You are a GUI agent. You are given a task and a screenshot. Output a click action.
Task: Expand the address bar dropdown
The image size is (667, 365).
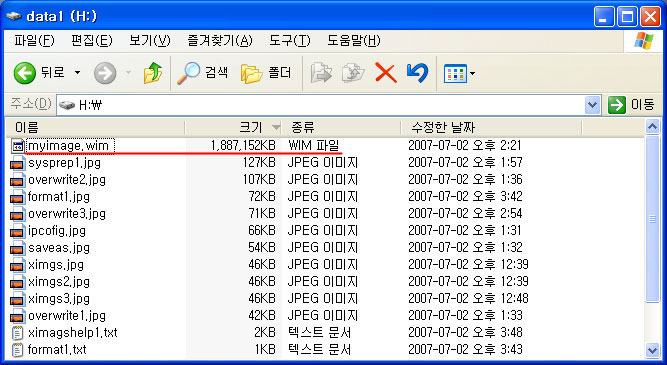click(592, 105)
